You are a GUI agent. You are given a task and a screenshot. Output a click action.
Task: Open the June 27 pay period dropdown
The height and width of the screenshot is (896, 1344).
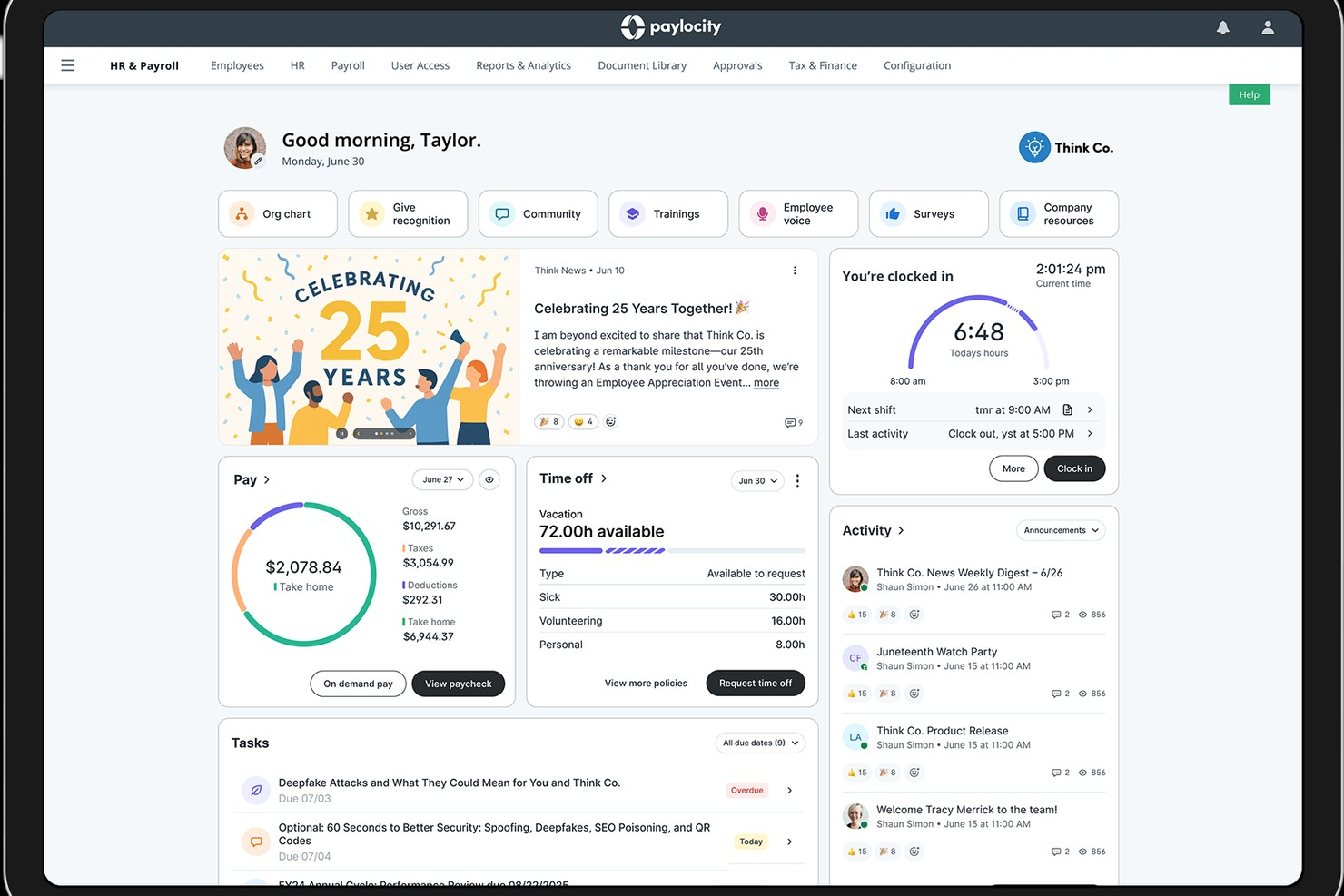pyautogui.click(x=442, y=479)
